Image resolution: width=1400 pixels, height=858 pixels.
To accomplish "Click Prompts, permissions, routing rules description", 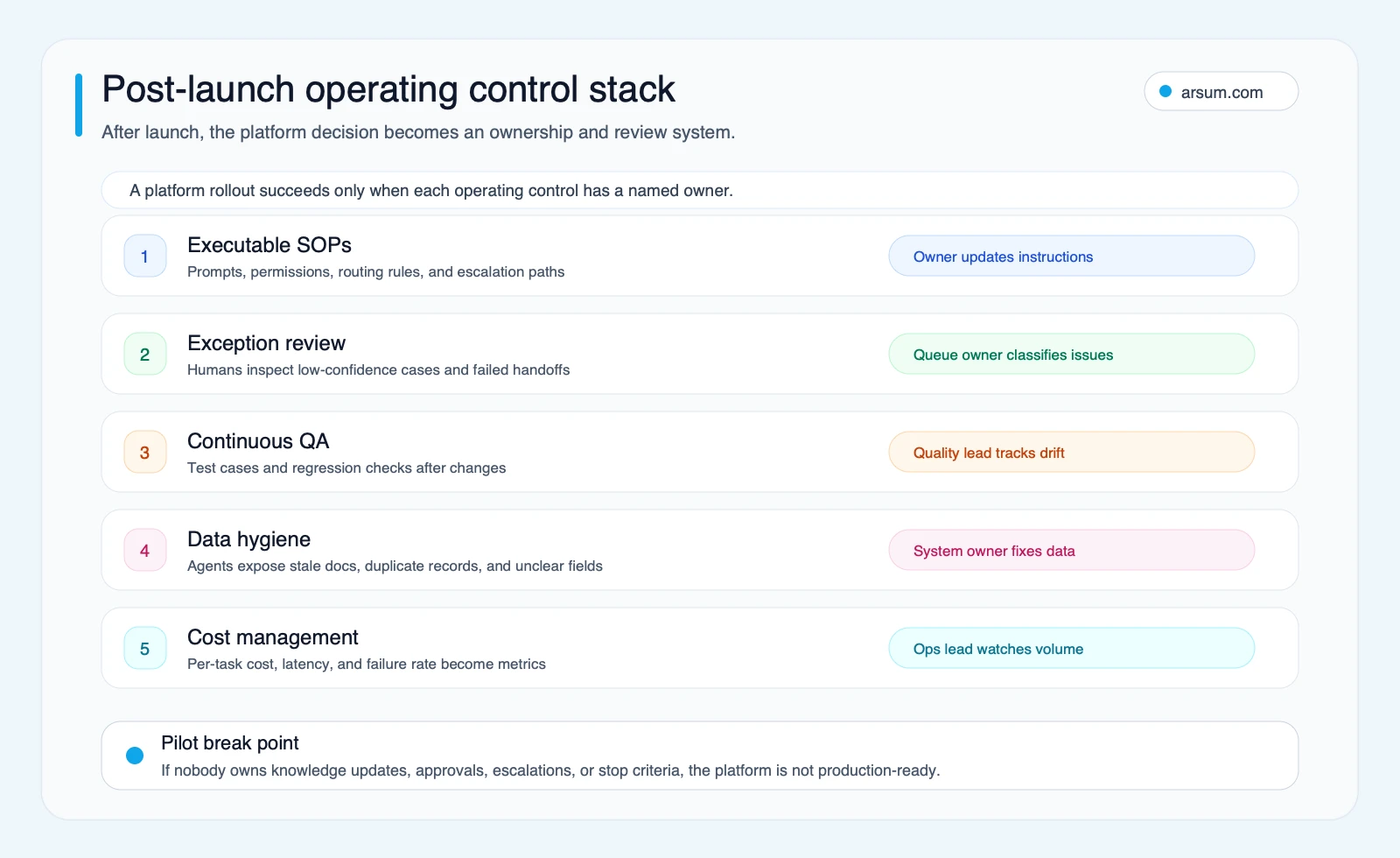I will [x=376, y=271].
